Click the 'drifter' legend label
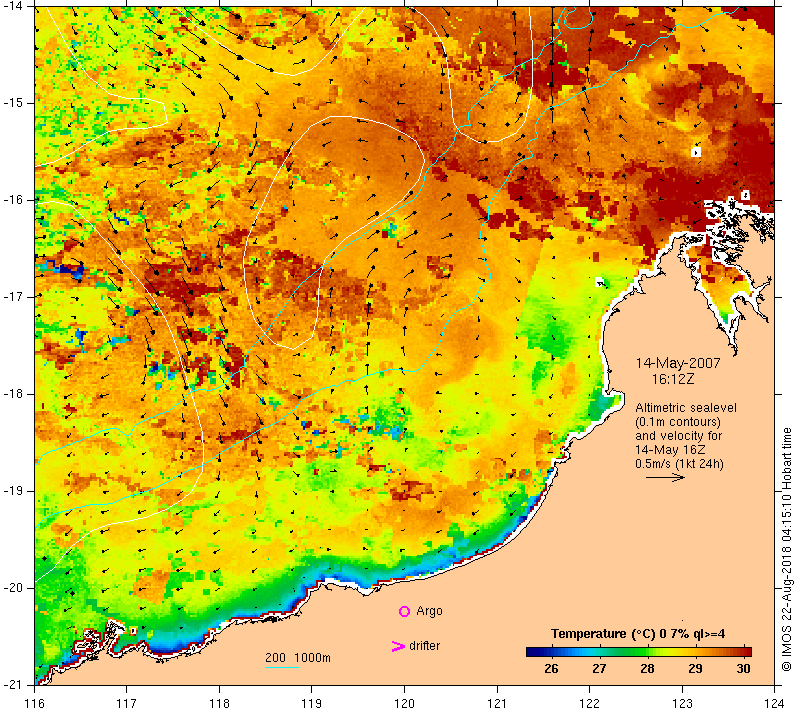 pos(424,646)
